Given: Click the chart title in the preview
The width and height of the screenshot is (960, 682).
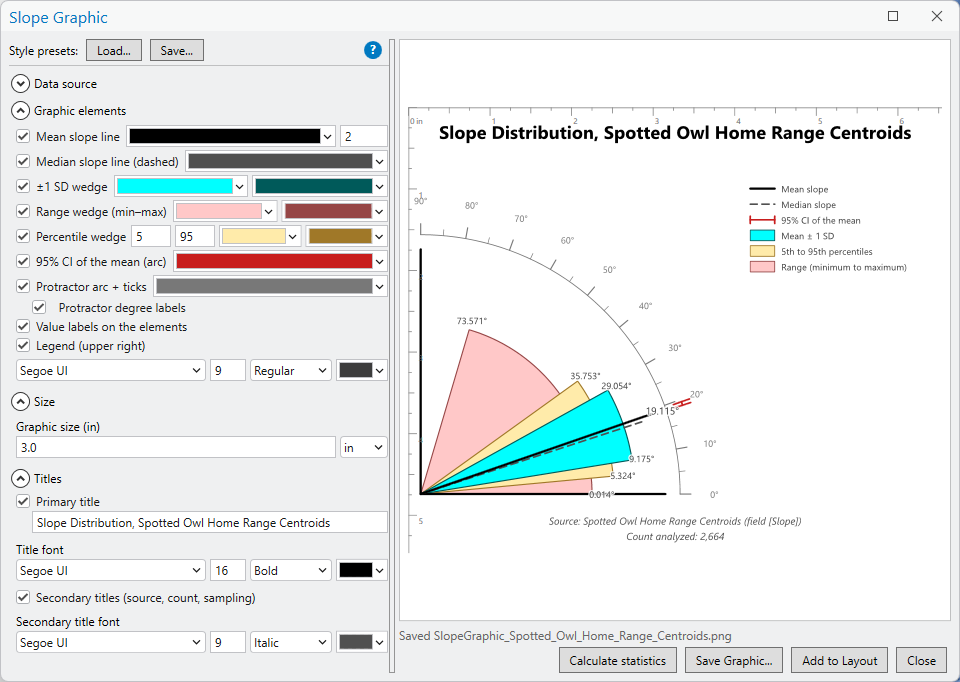Looking at the screenshot, I should tap(675, 133).
